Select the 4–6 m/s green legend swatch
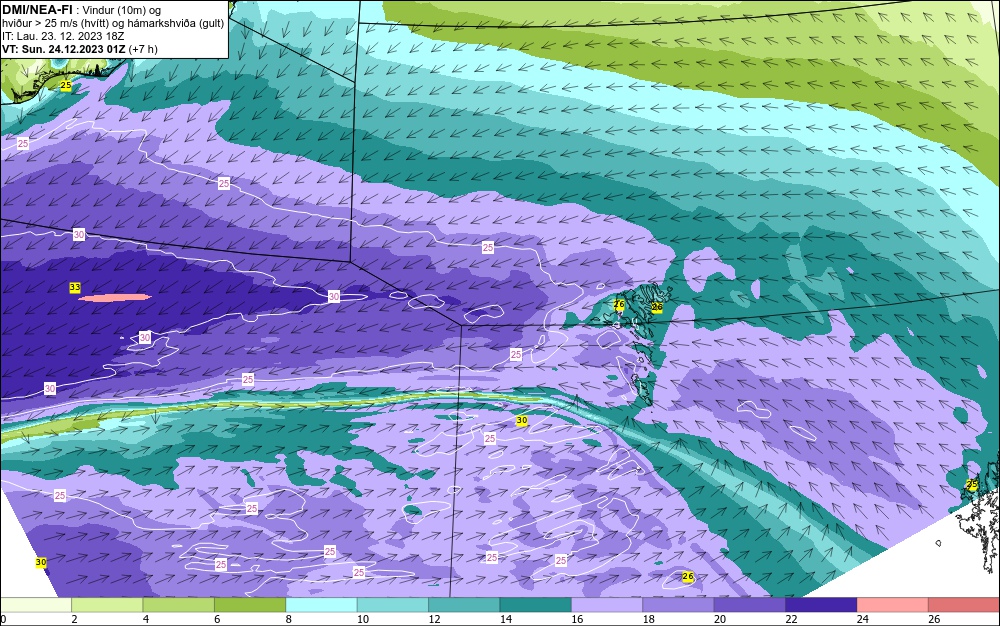 coord(179,605)
